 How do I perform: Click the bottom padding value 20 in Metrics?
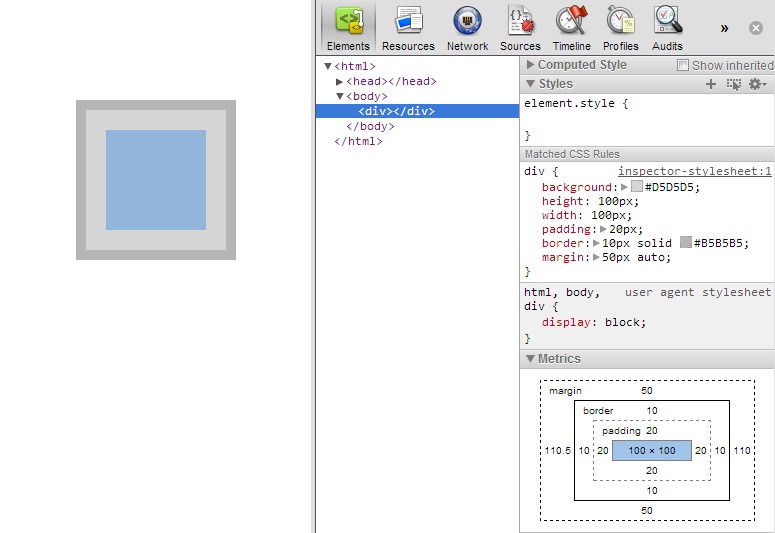652,471
